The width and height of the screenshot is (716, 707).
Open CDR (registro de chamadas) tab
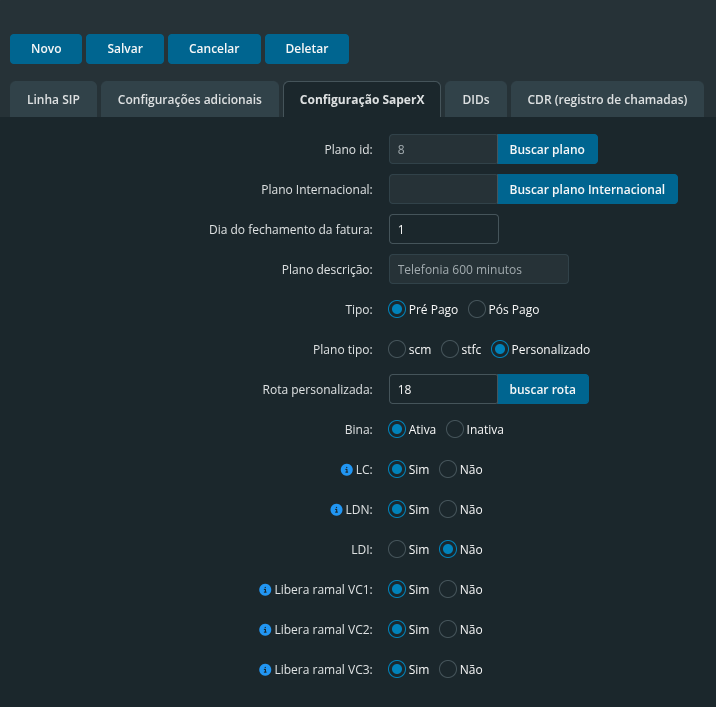coord(607,100)
